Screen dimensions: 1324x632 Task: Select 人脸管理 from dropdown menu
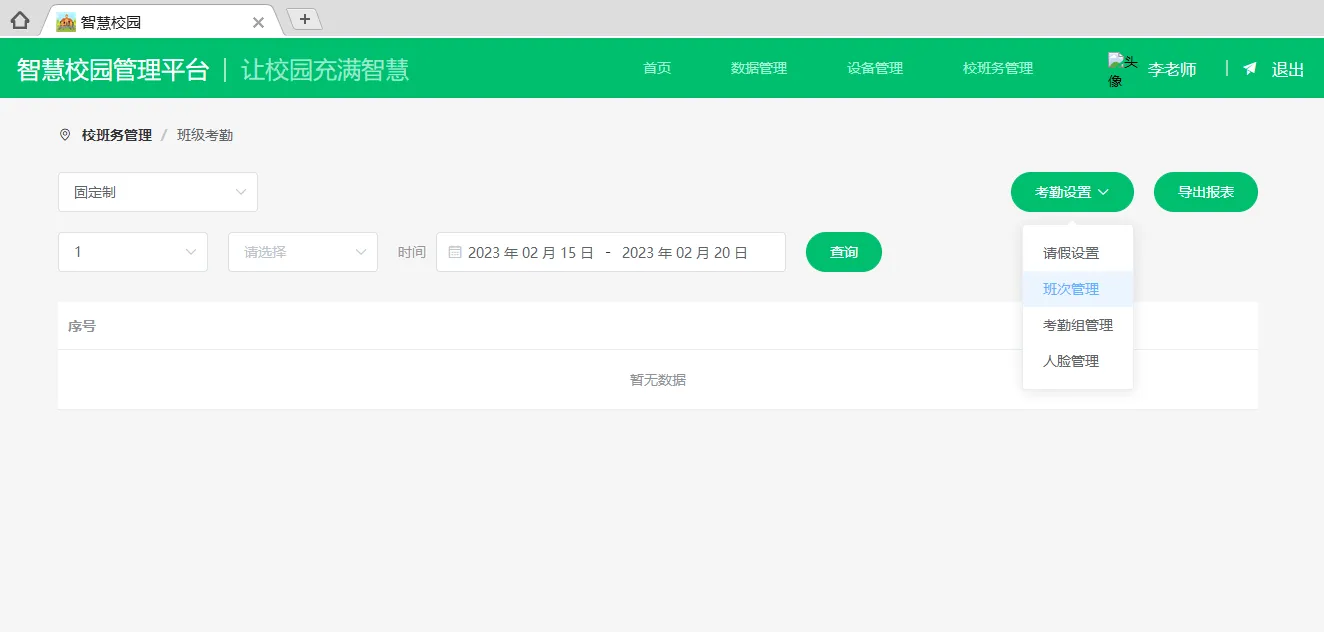coord(1078,361)
